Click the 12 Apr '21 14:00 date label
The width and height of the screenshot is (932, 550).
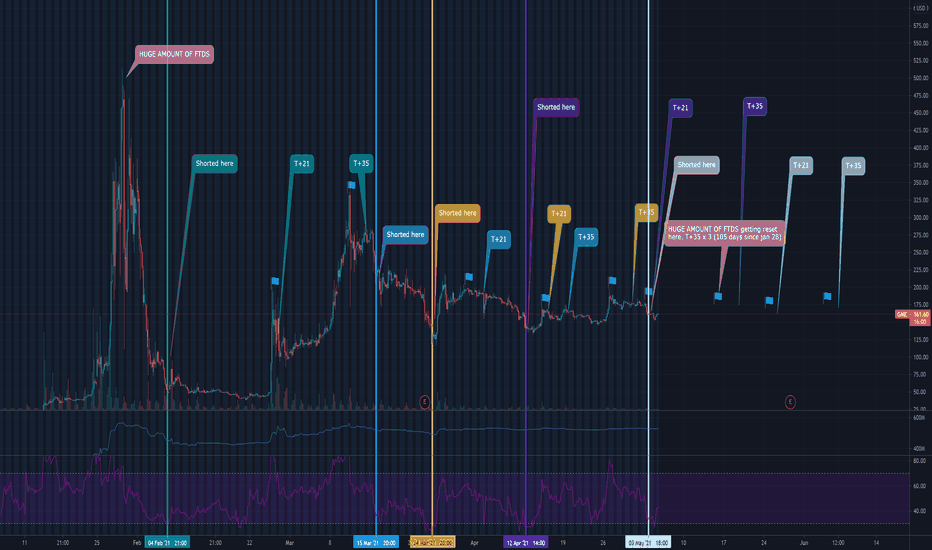click(x=525, y=542)
